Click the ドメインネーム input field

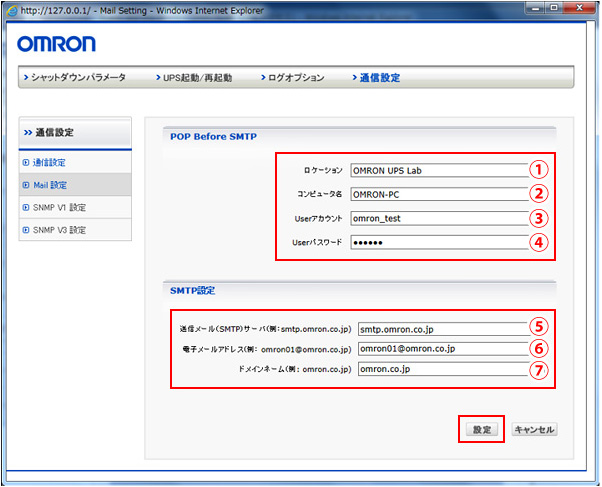click(440, 369)
